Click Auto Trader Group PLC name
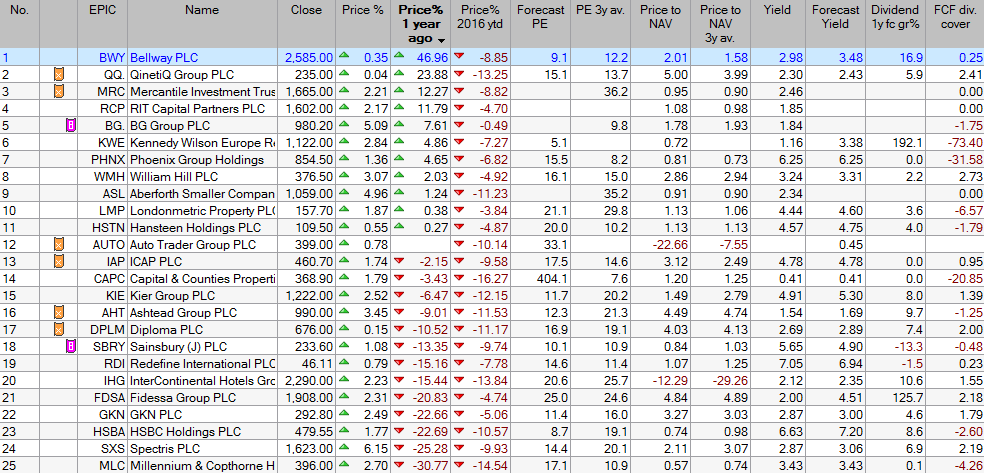984x473 pixels. pyautogui.click(x=193, y=245)
